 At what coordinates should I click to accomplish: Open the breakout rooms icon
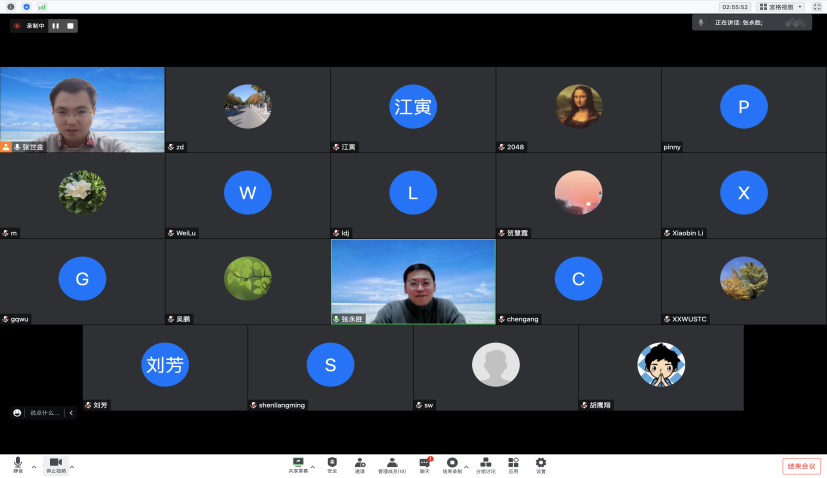click(485, 464)
